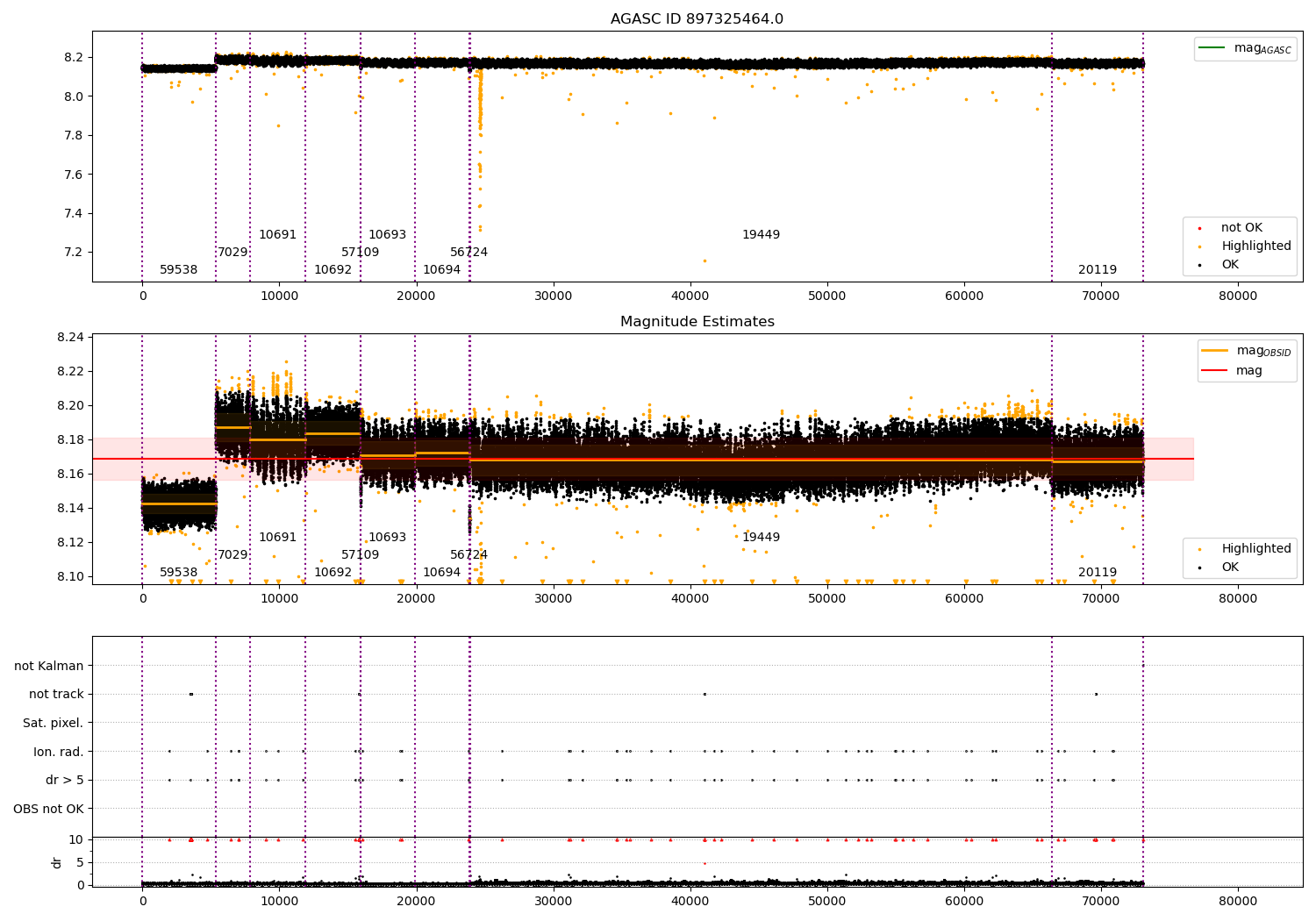Viewport: 1316px width, 921px height.
Task: Click the red mag legend entry
Action: pyautogui.click(x=1232, y=371)
